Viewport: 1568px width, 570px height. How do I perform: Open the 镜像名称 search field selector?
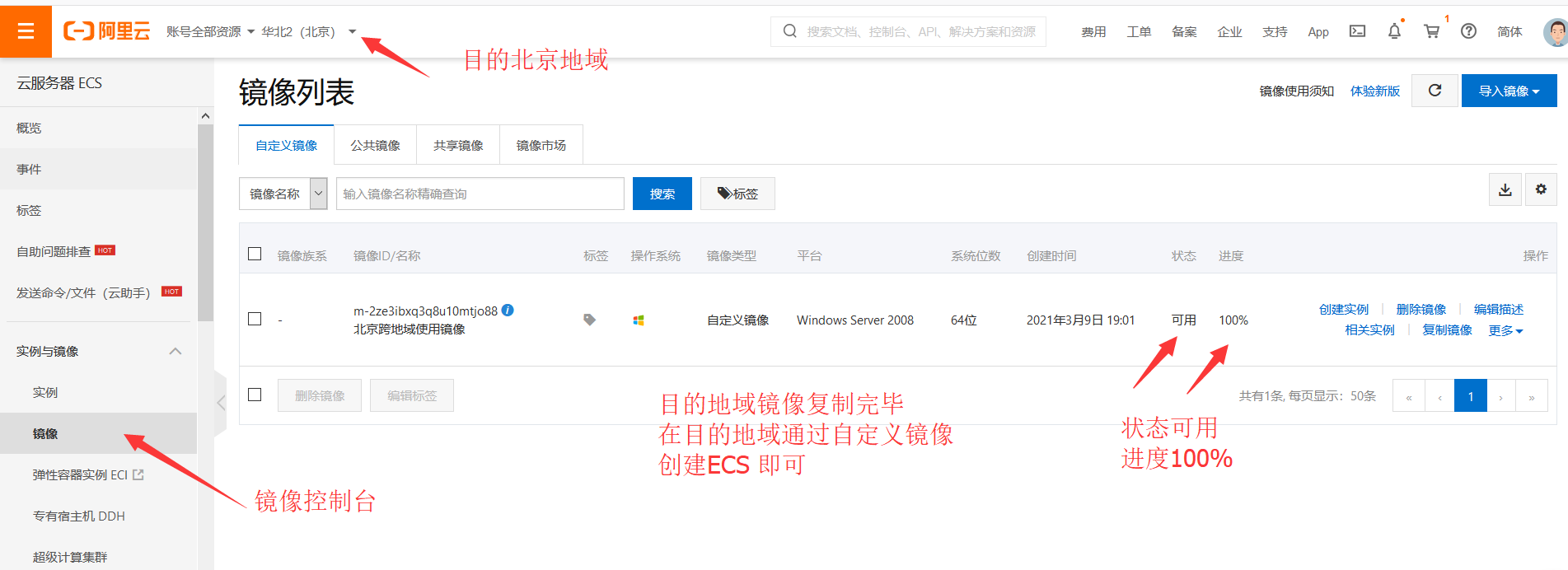(x=283, y=194)
